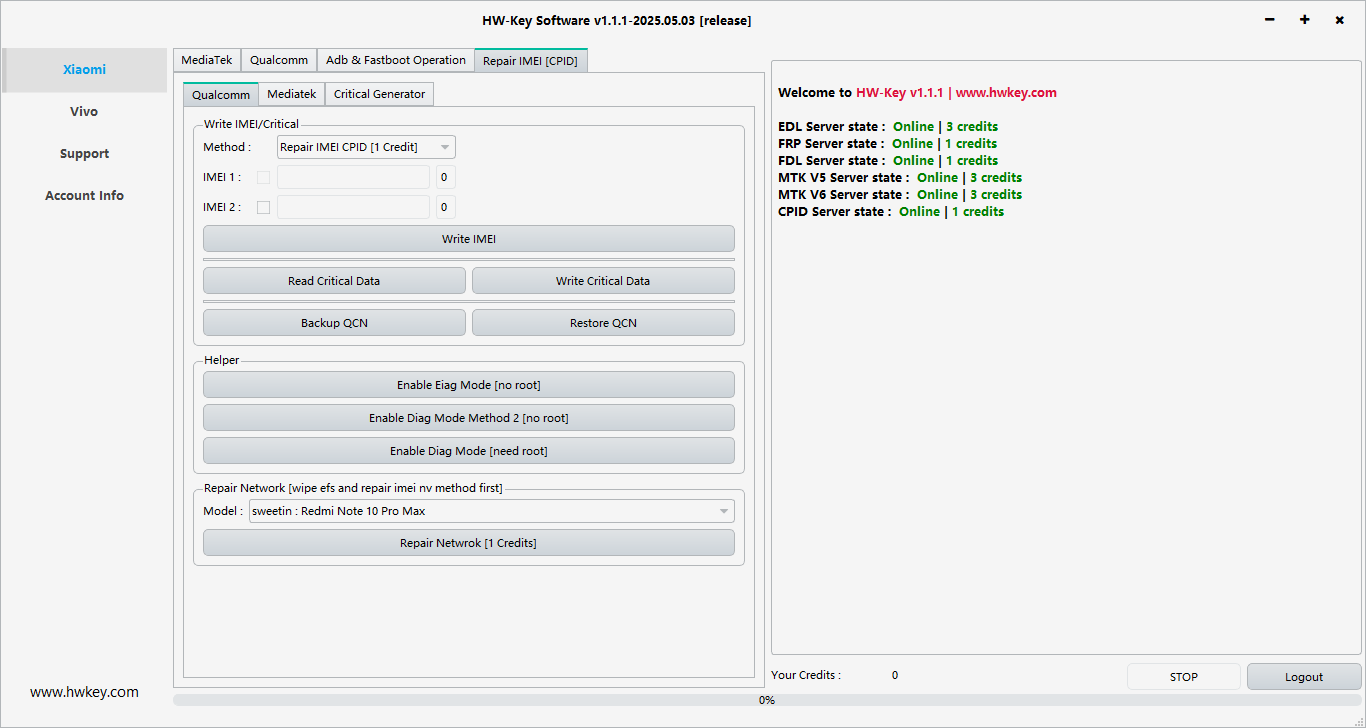Click www.hwkey.com text at sidebar bottom

click(84, 692)
